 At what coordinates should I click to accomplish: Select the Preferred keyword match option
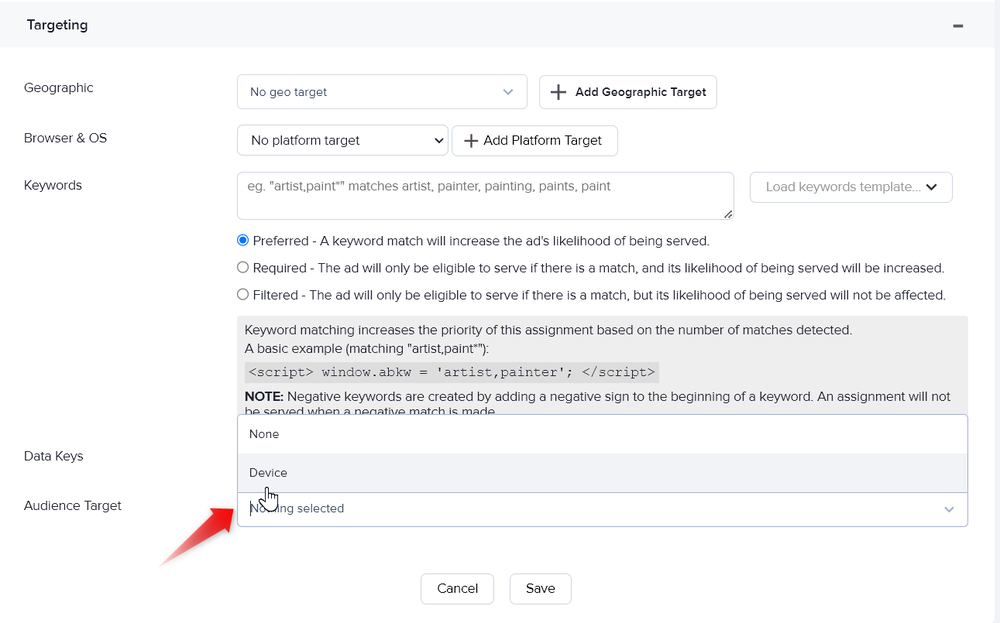[x=242, y=240]
